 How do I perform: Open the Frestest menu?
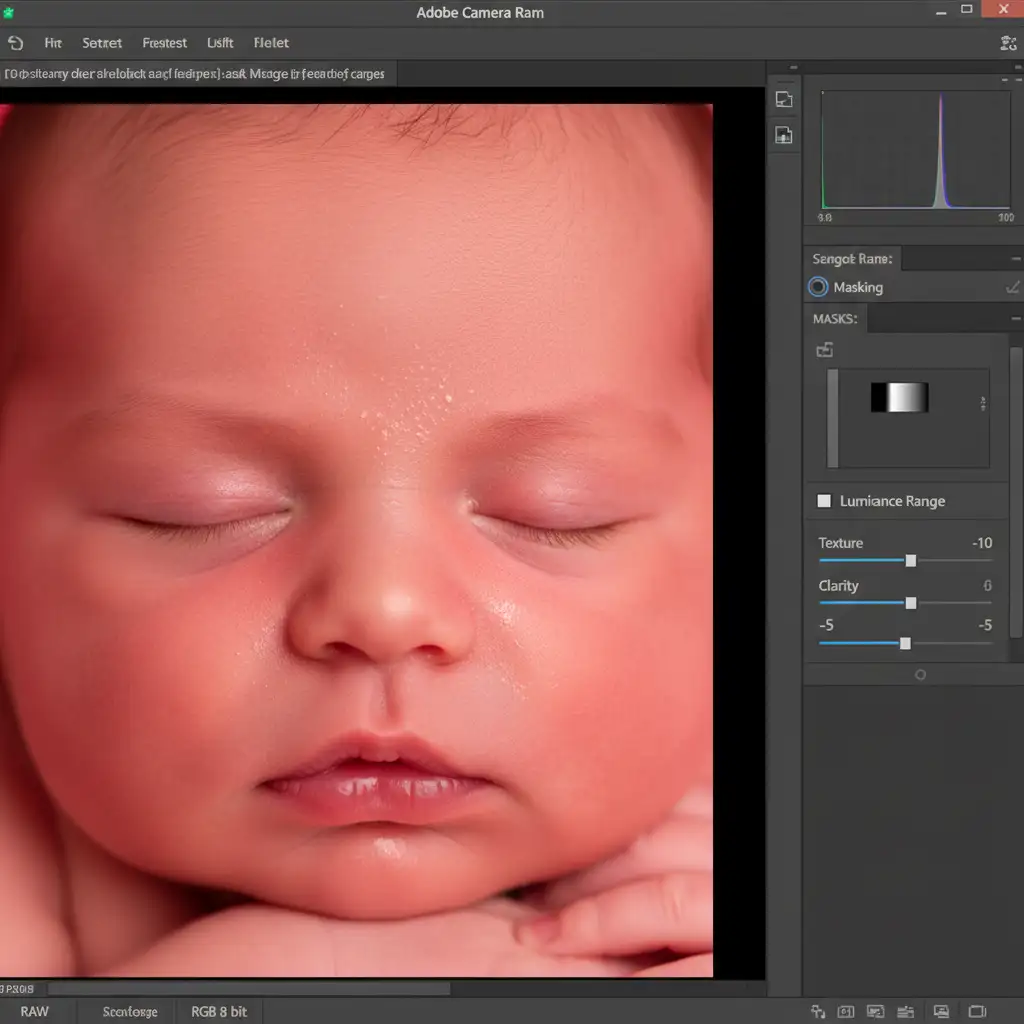tap(164, 43)
